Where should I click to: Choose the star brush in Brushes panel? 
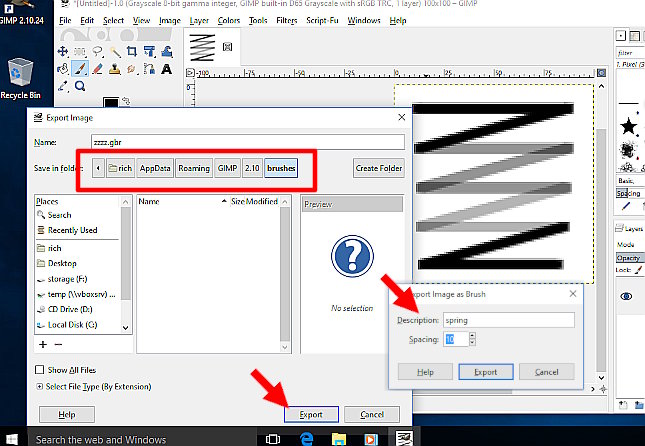tap(628, 126)
